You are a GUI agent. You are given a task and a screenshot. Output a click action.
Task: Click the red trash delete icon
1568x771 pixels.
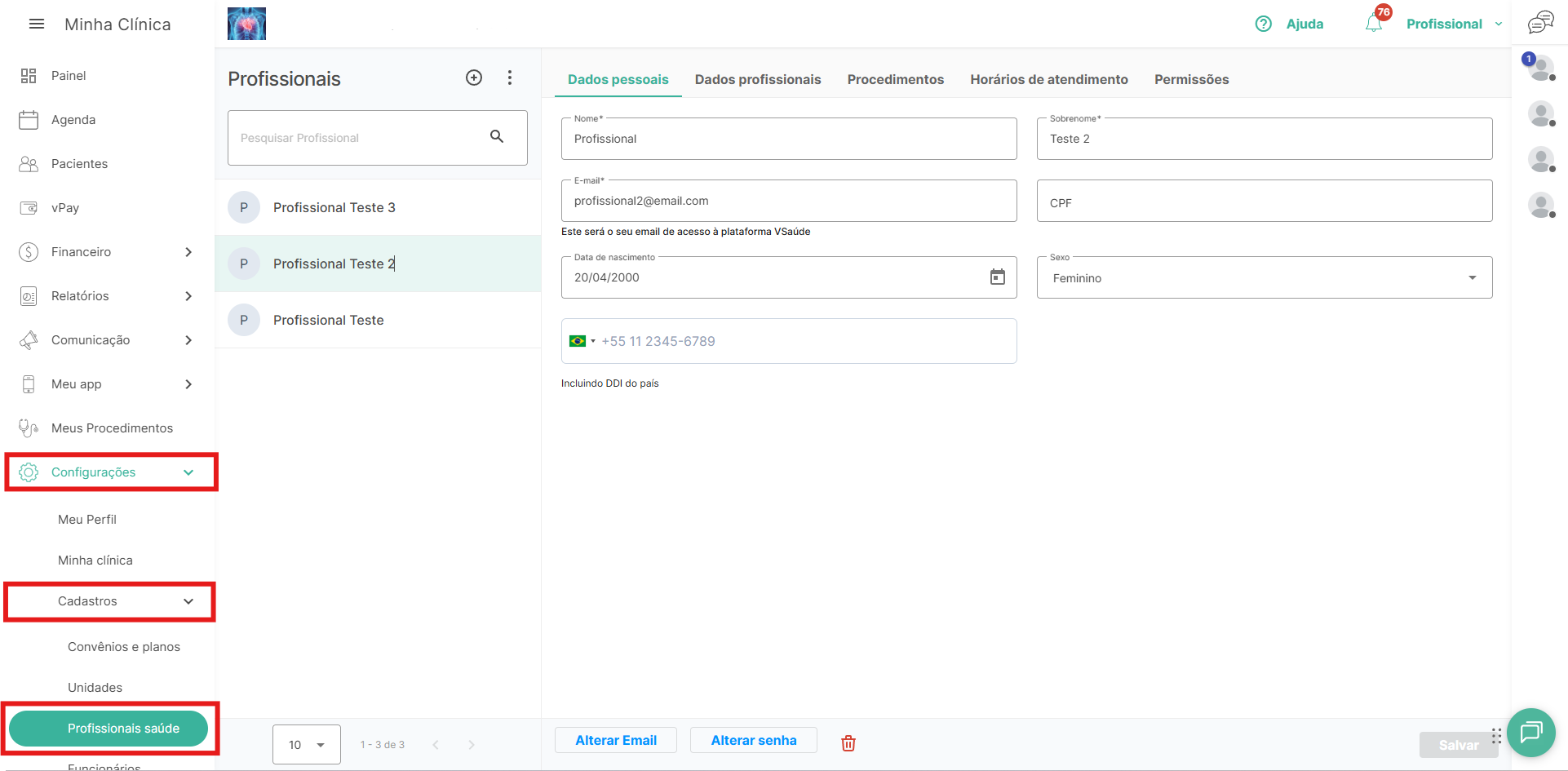pos(848,742)
